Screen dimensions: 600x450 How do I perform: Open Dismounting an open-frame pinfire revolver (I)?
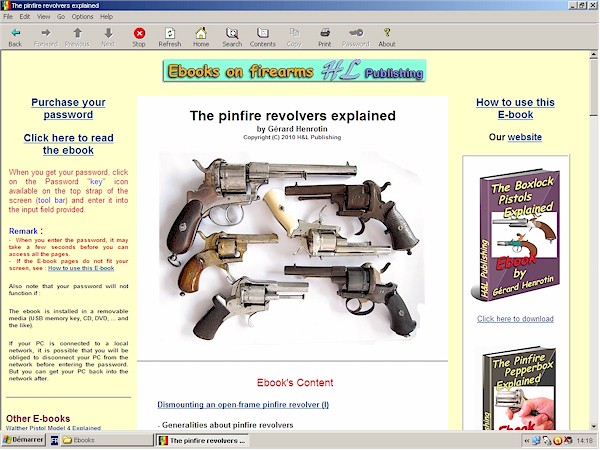243,404
